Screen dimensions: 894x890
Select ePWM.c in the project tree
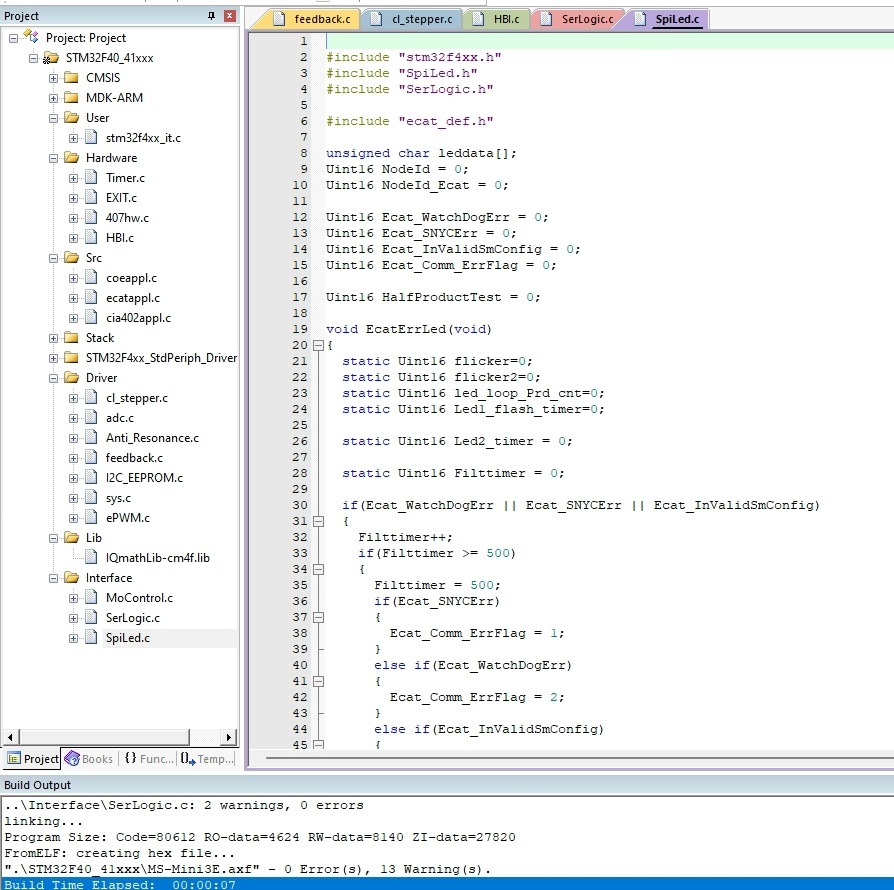[x=128, y=518]
